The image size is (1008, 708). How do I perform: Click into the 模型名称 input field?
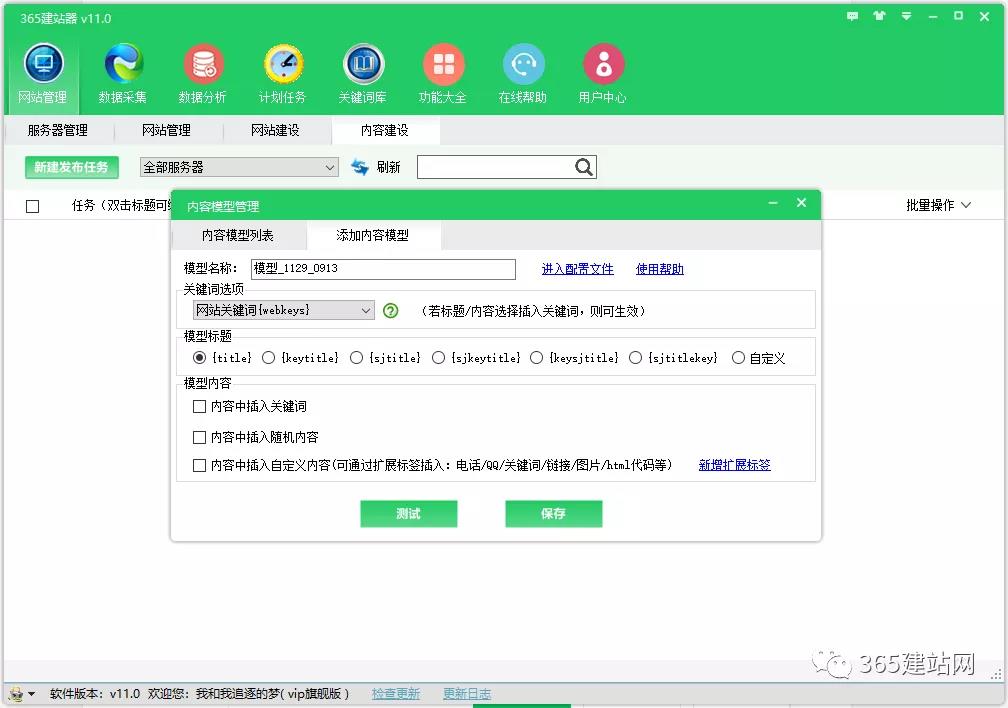pyautogui.click(x=383, y=269)
